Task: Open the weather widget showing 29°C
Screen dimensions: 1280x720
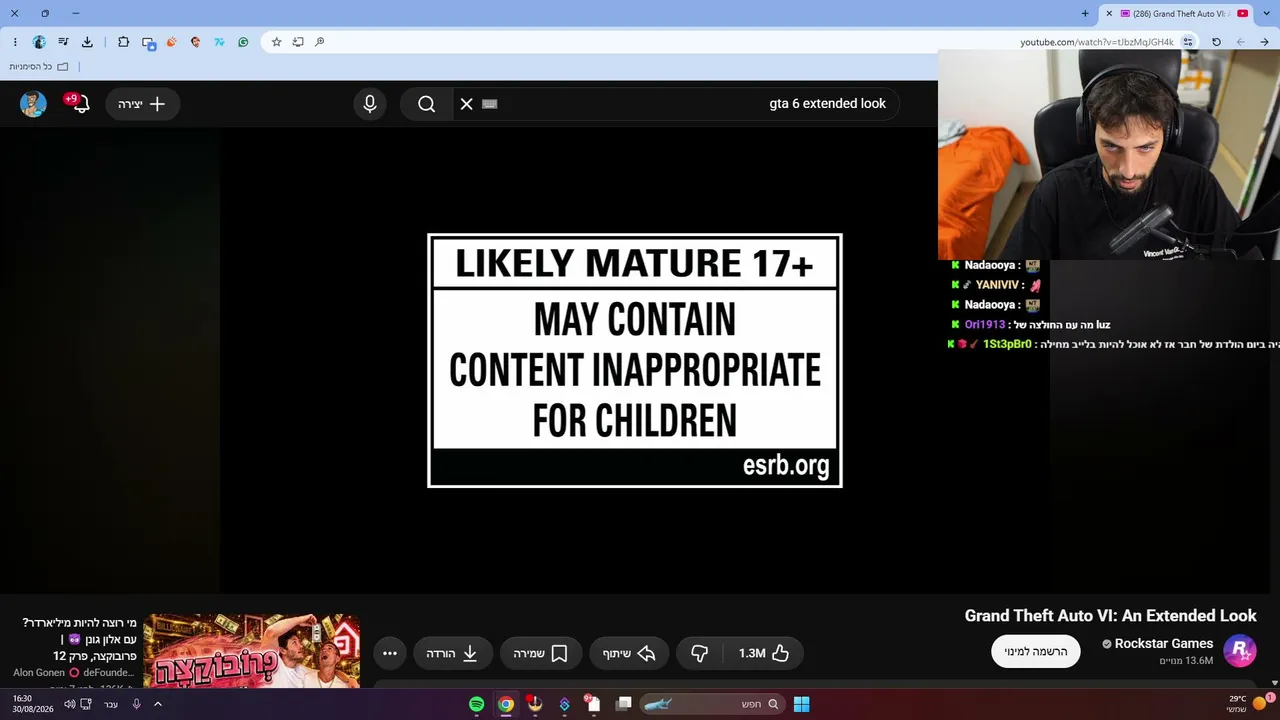Action: [1249, 704]
